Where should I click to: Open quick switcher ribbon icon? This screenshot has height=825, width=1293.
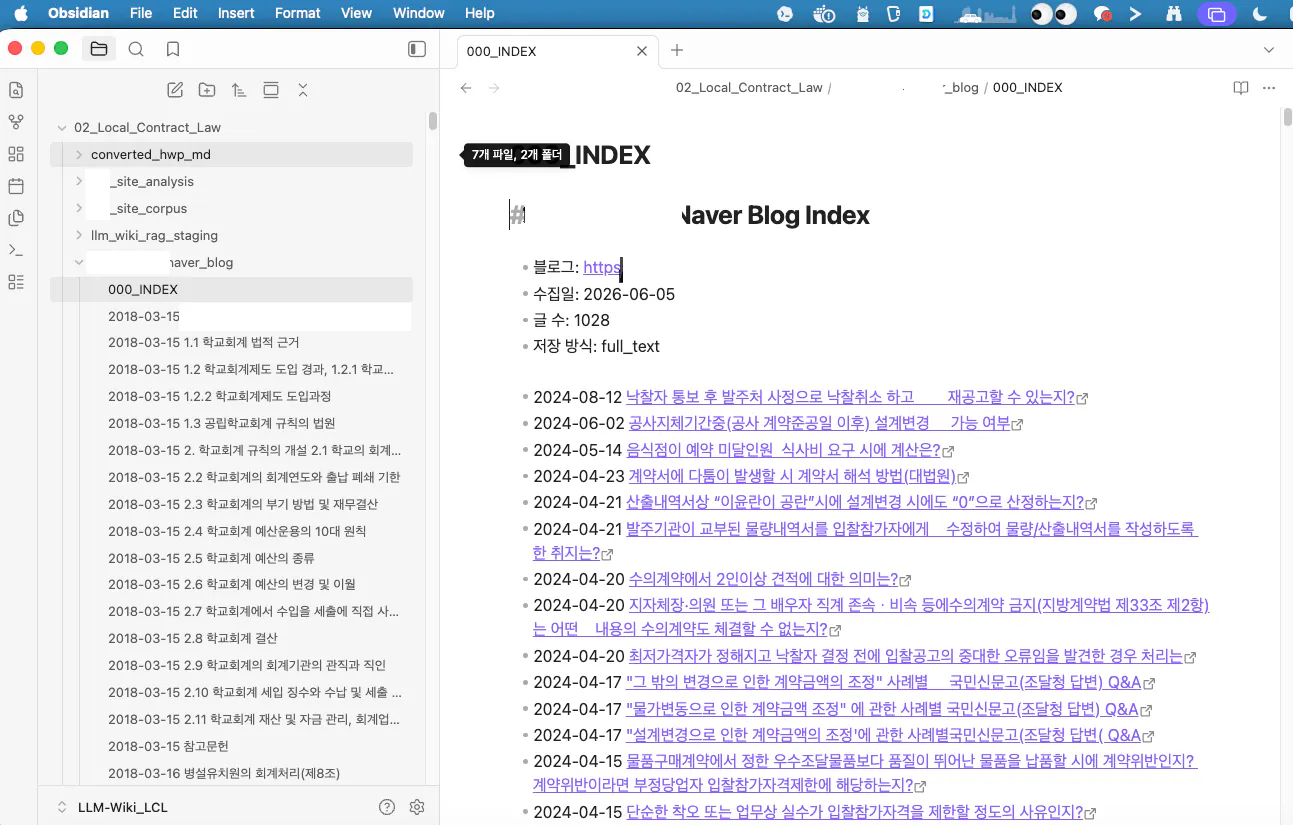pos(16,90)
